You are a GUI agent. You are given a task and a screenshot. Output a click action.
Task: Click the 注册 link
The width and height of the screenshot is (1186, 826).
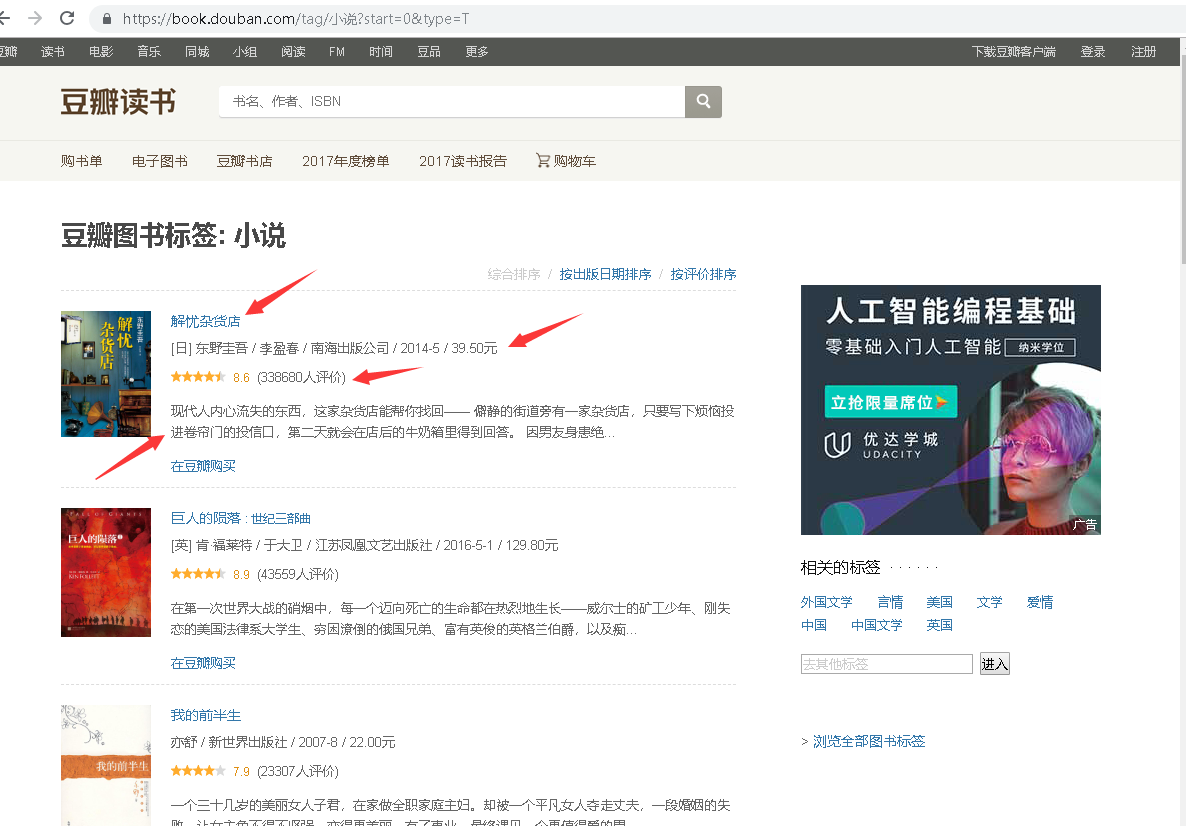pos(1144,51)
